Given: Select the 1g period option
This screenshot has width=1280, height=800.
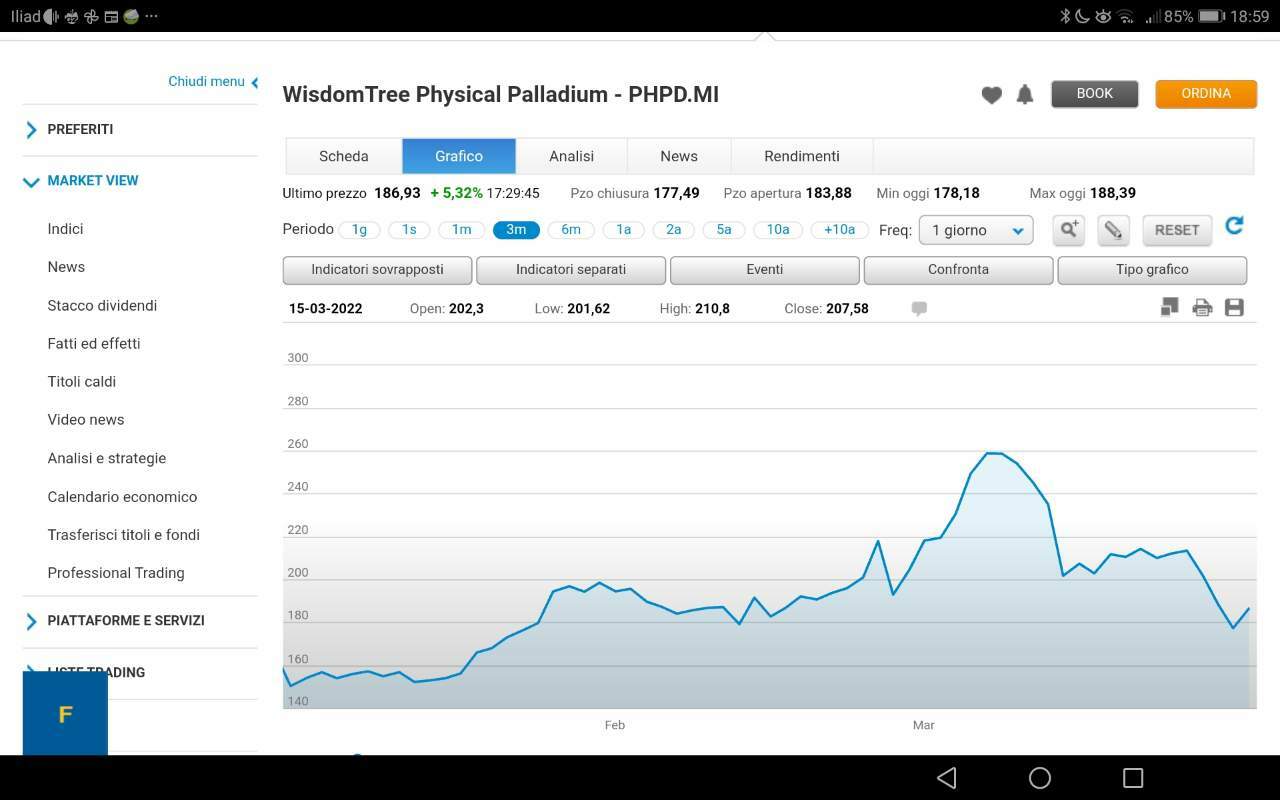Looking at the screenshot, I should click(x=359, y=230).
